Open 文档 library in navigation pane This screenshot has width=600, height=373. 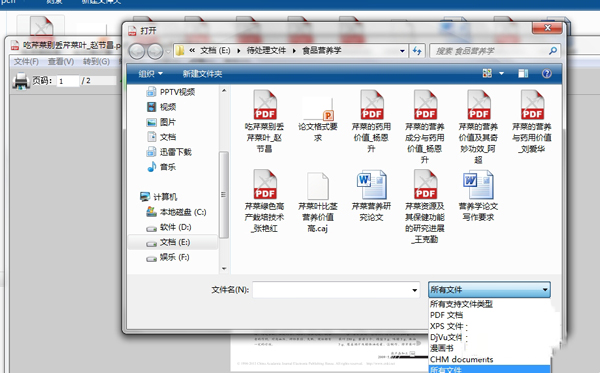coord(161,137)
